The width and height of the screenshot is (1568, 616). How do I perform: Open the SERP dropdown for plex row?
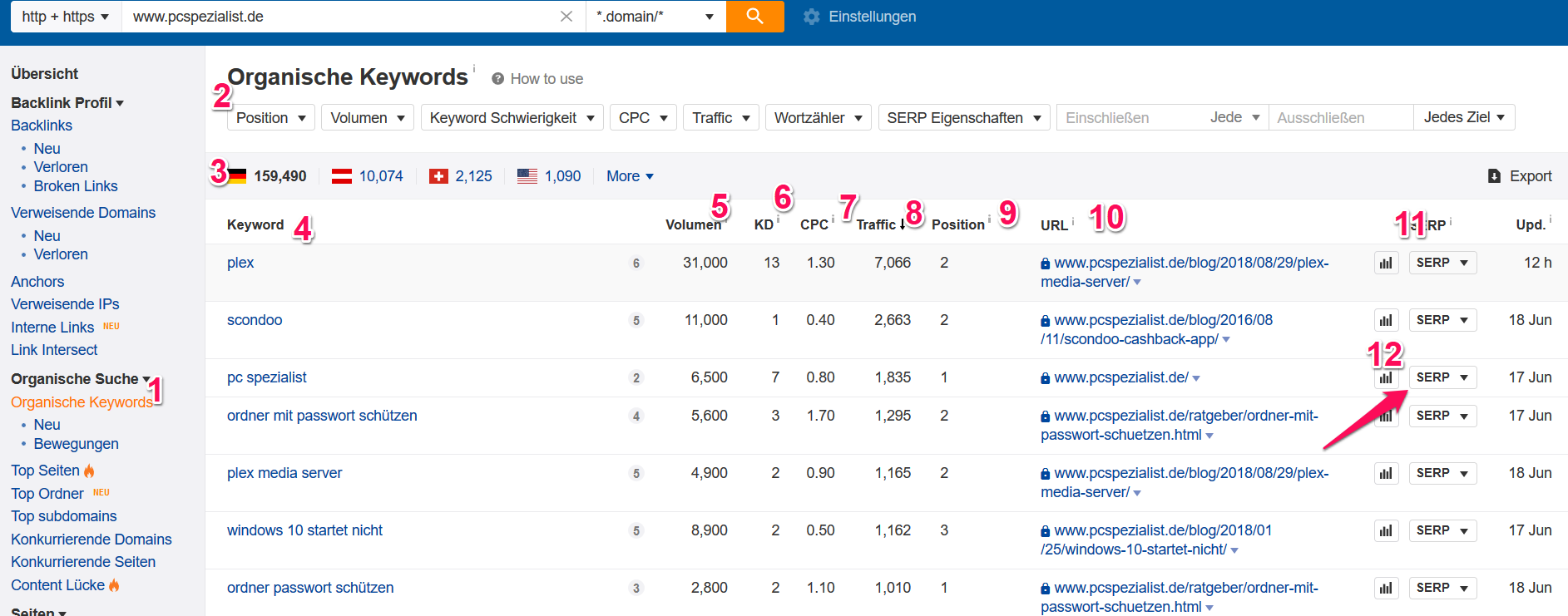(x=1442, y=263)
